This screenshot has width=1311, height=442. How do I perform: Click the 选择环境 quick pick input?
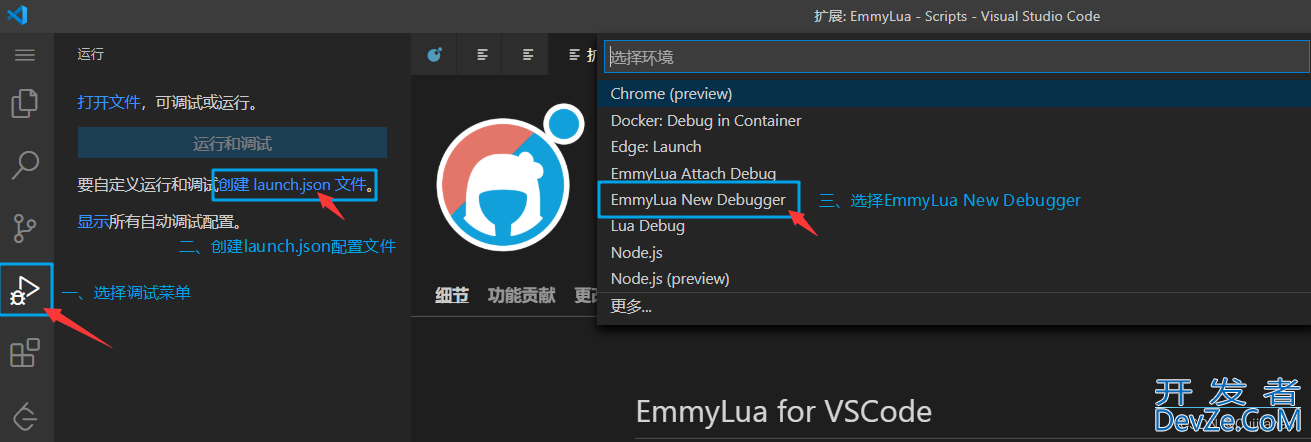(955, 58)
